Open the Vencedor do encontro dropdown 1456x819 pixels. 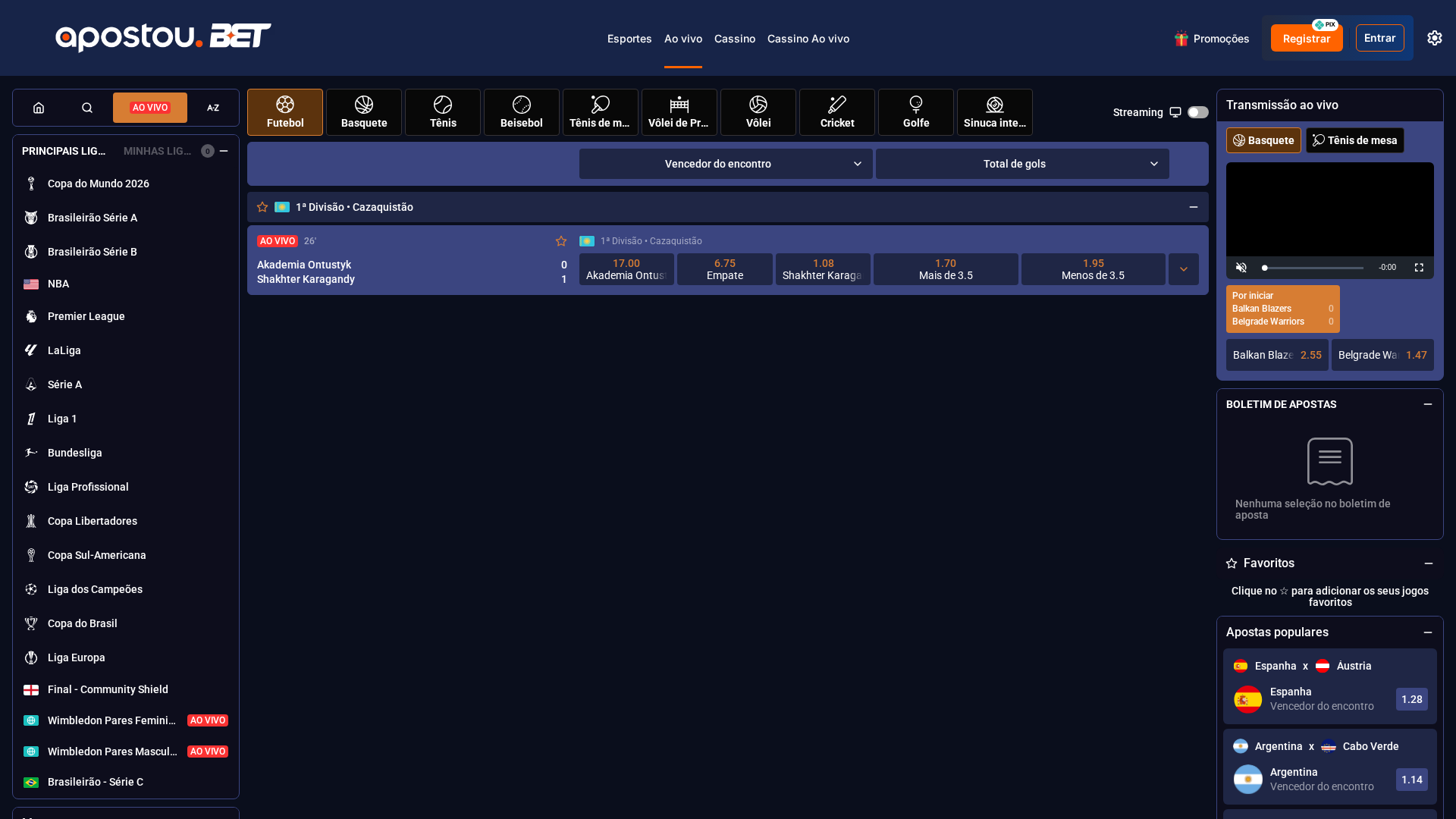click(x=726, y=164)
